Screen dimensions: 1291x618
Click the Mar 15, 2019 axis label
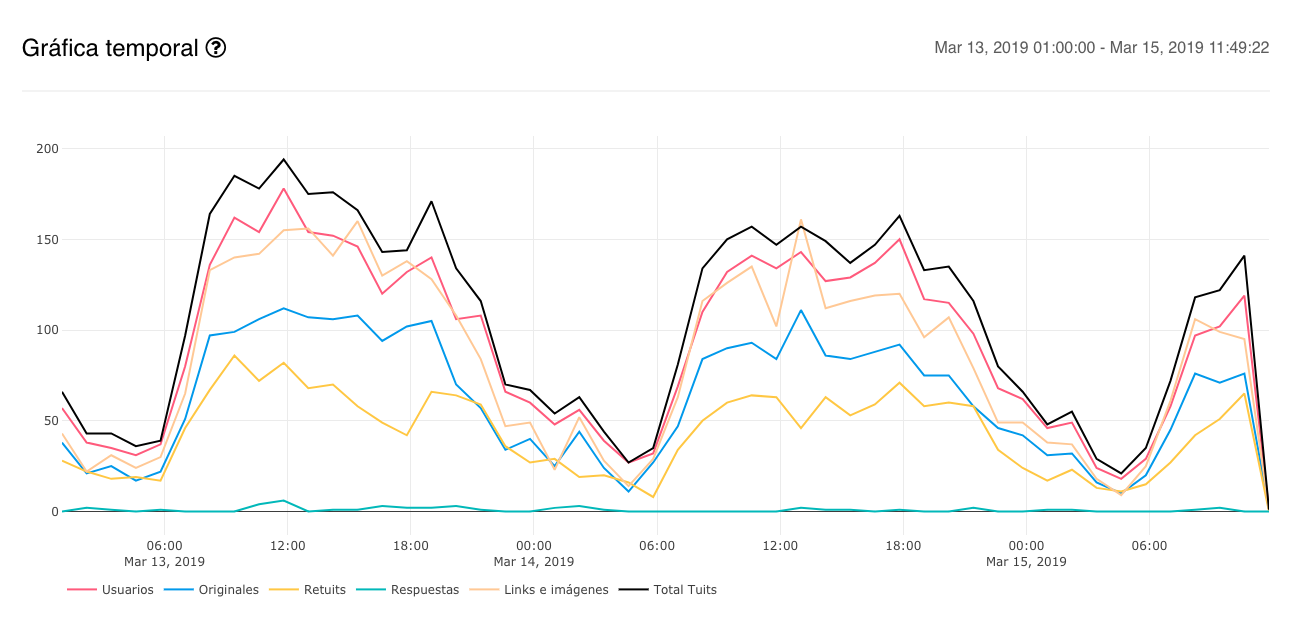[1026, 561]
